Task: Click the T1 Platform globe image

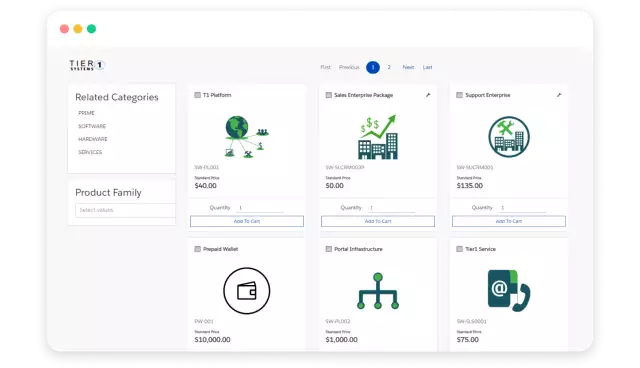Action: [247, 137]
